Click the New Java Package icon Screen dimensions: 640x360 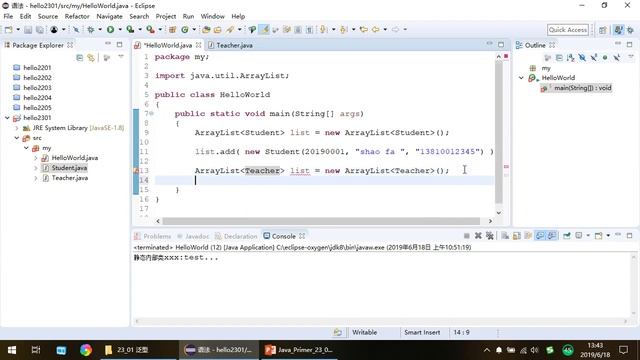(173, 29)
